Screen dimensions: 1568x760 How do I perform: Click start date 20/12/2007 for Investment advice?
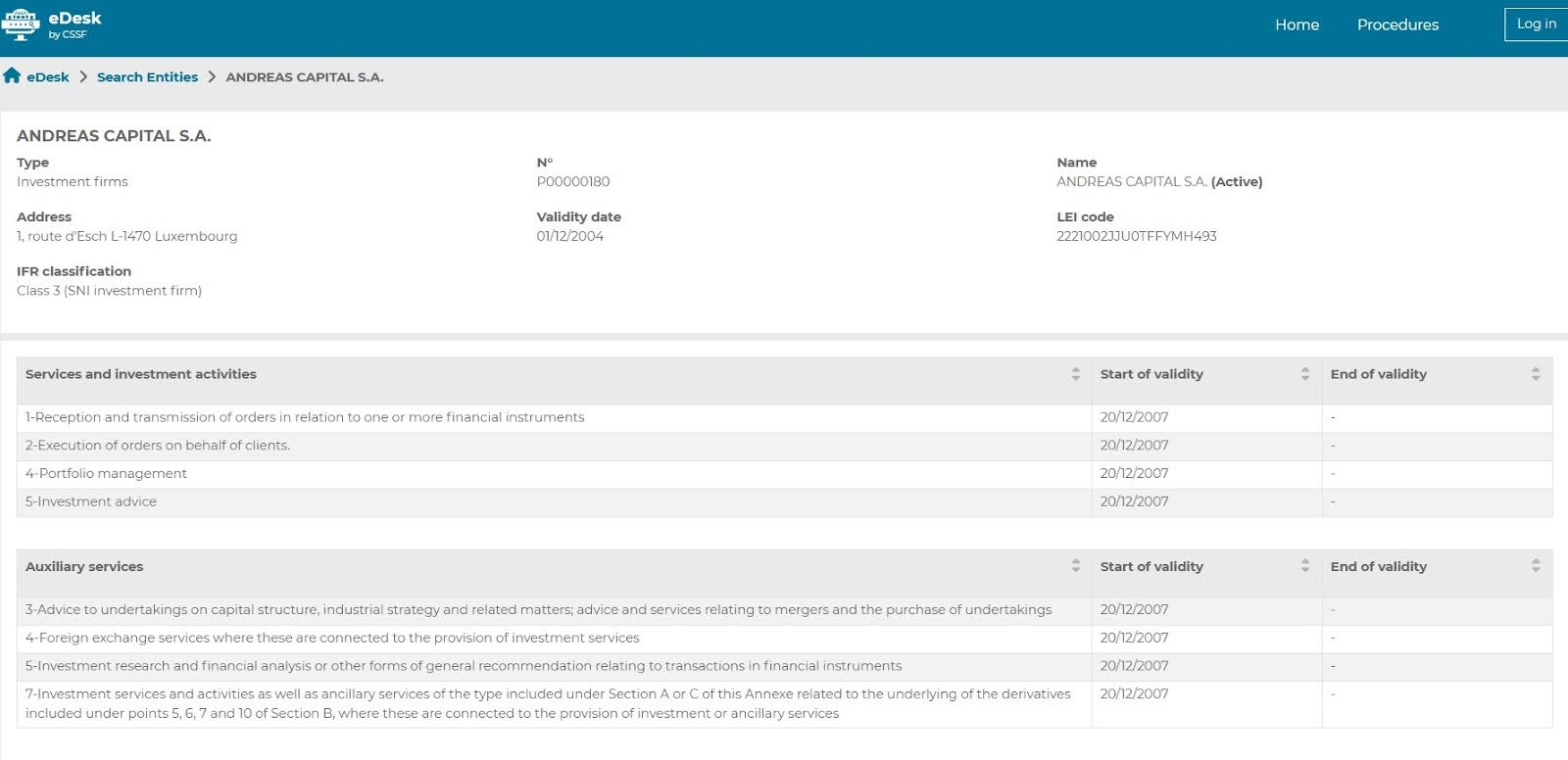[x=1134, y=501]
